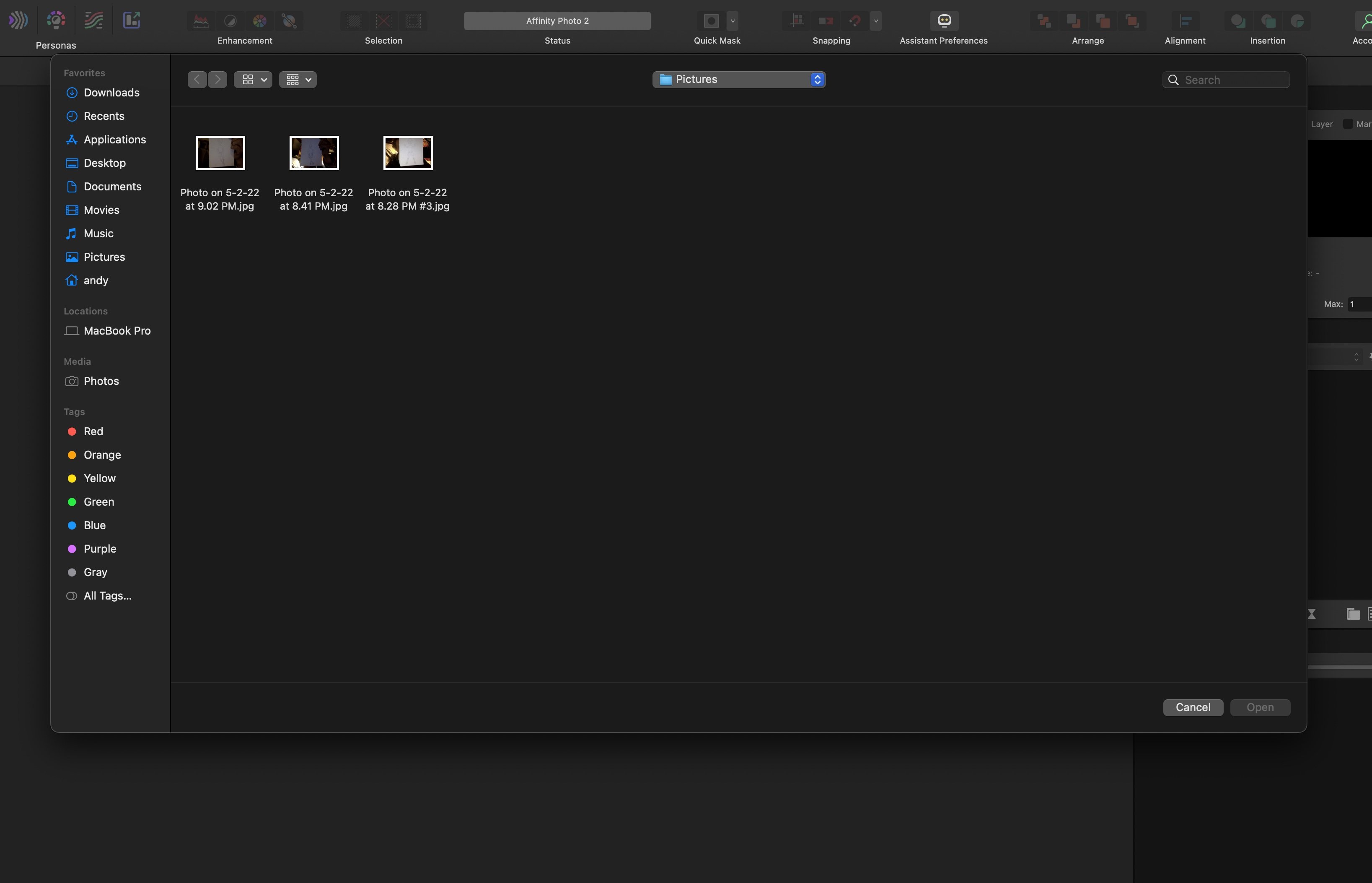Select the Layer tab in right panel
This screenshot has width=1372, height=883.
pos(1322,124)
